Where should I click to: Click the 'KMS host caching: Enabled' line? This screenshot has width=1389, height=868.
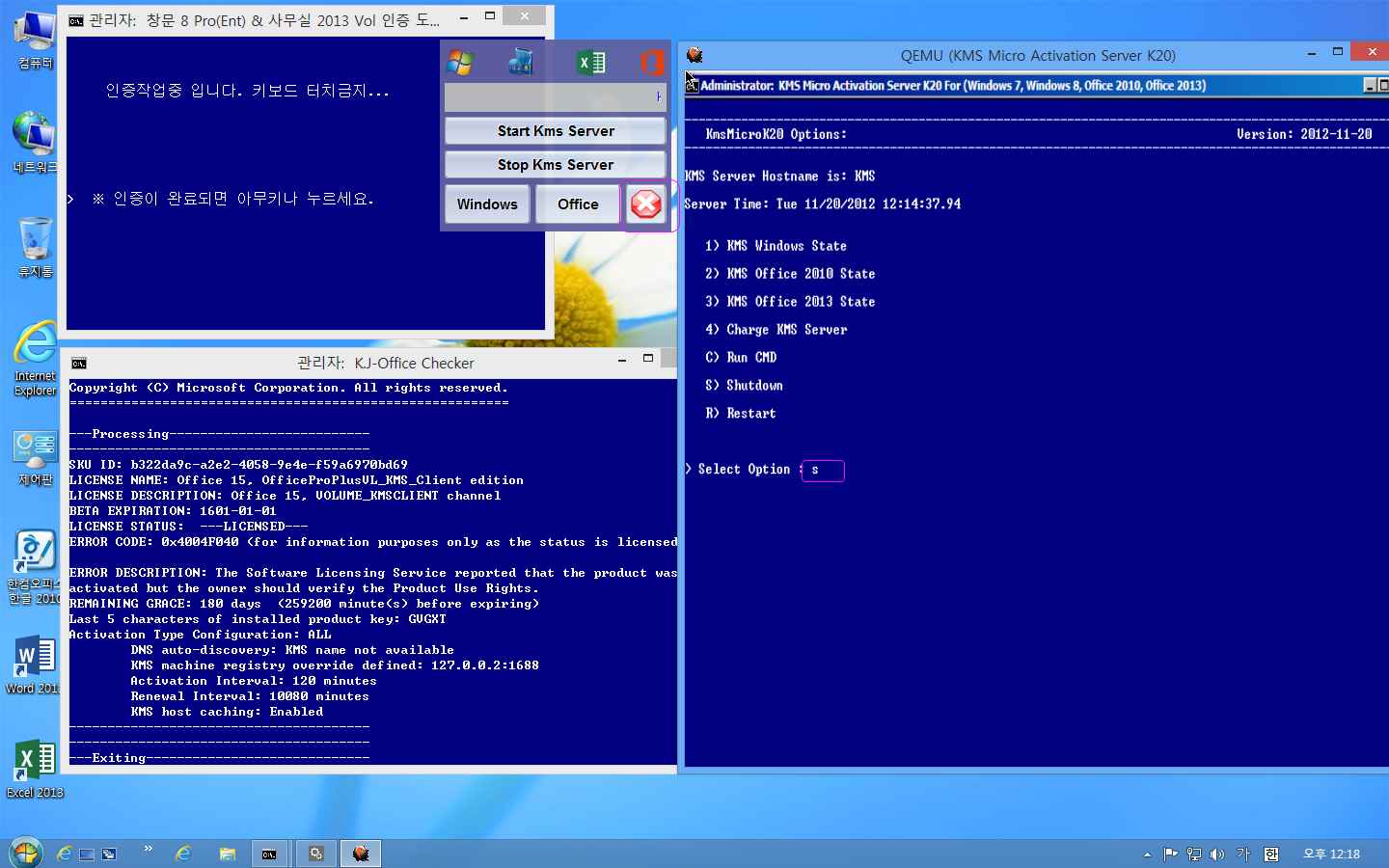coord(227,712)
